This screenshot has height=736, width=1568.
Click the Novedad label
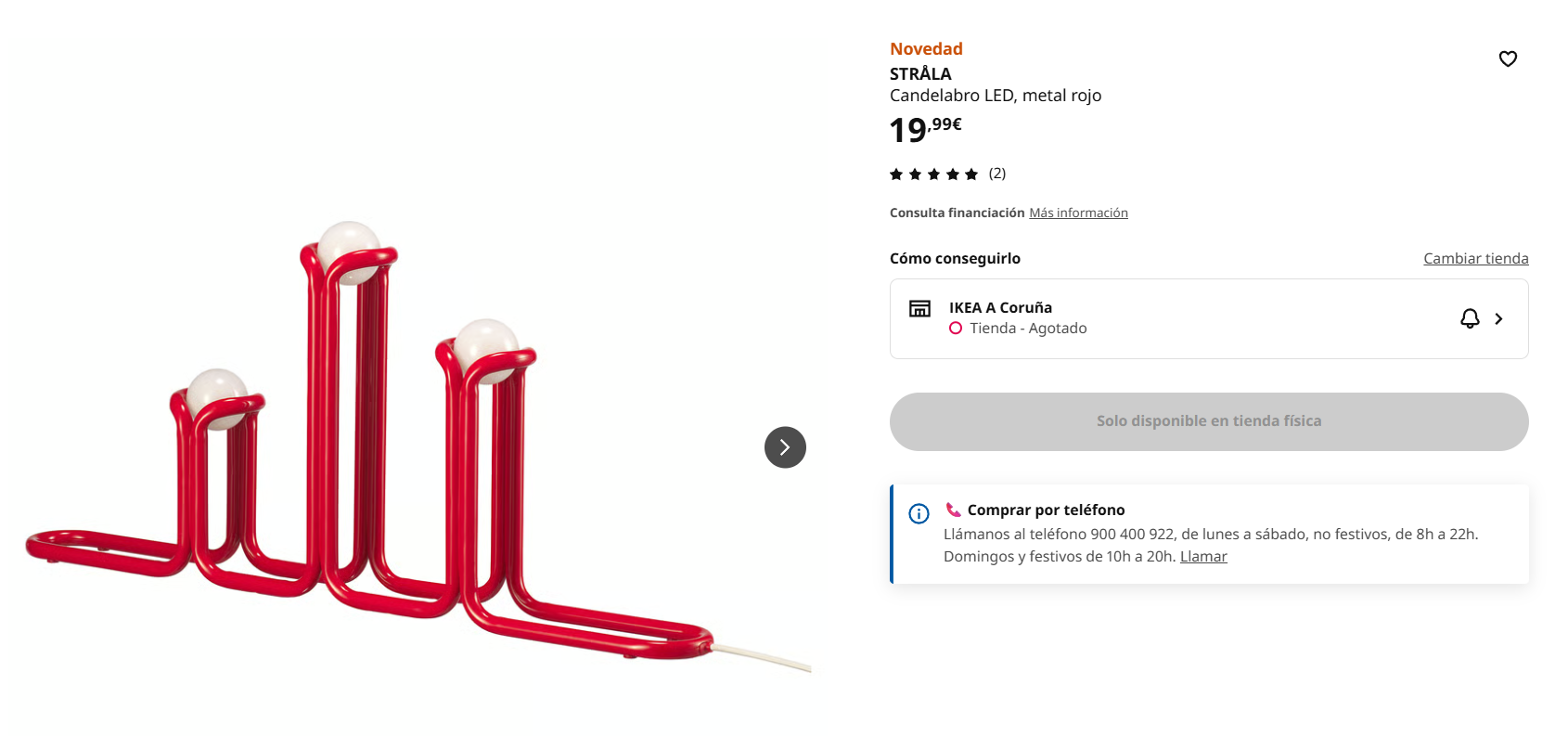[x=926, y=48]
